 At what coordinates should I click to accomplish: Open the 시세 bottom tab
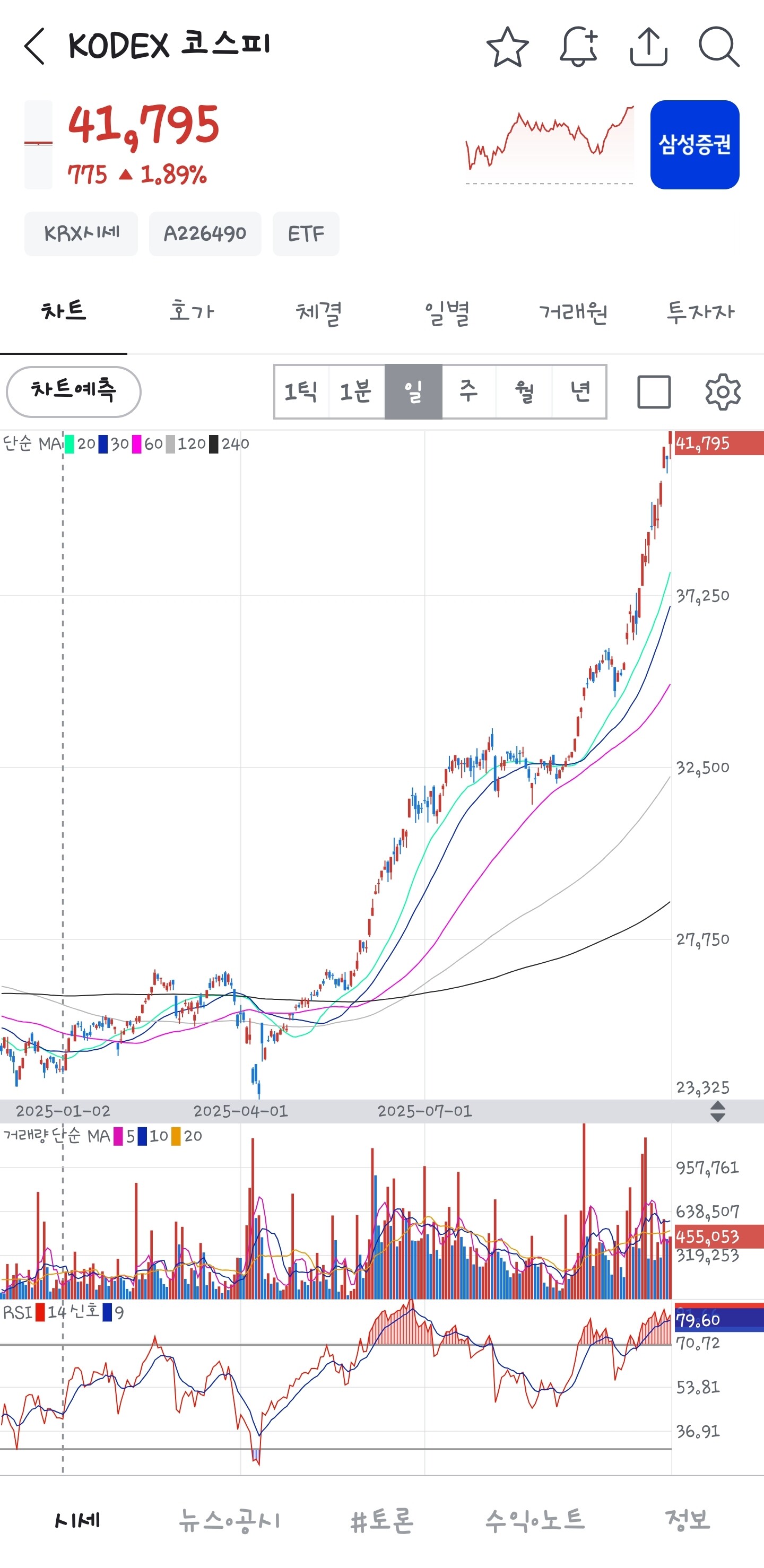[77, 1520]
